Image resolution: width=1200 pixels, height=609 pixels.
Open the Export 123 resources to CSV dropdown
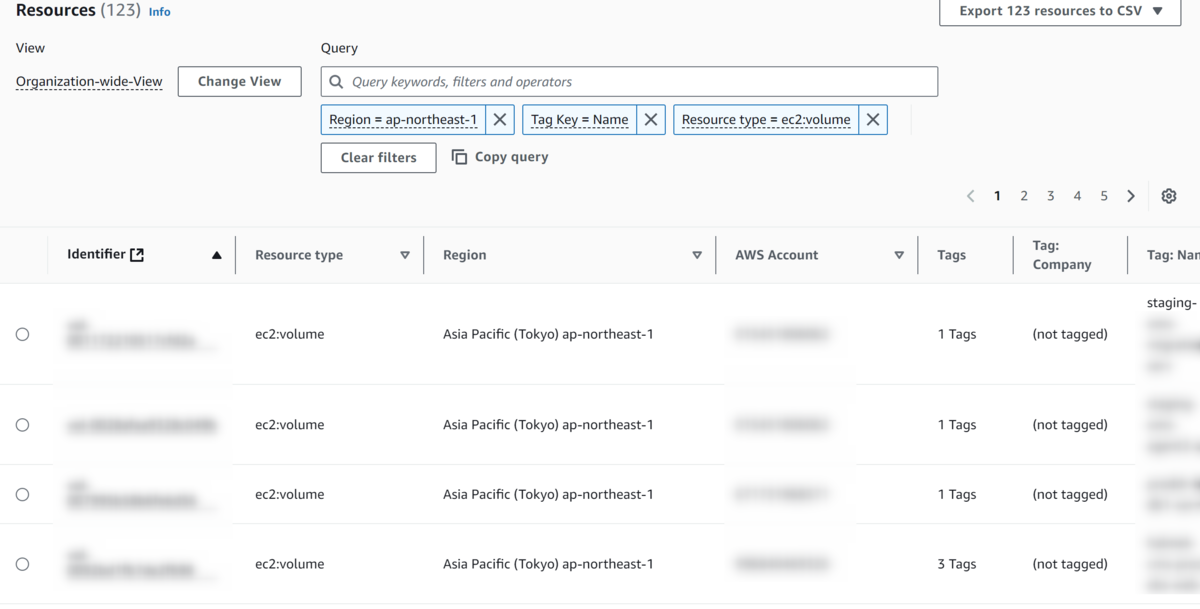1060,12
